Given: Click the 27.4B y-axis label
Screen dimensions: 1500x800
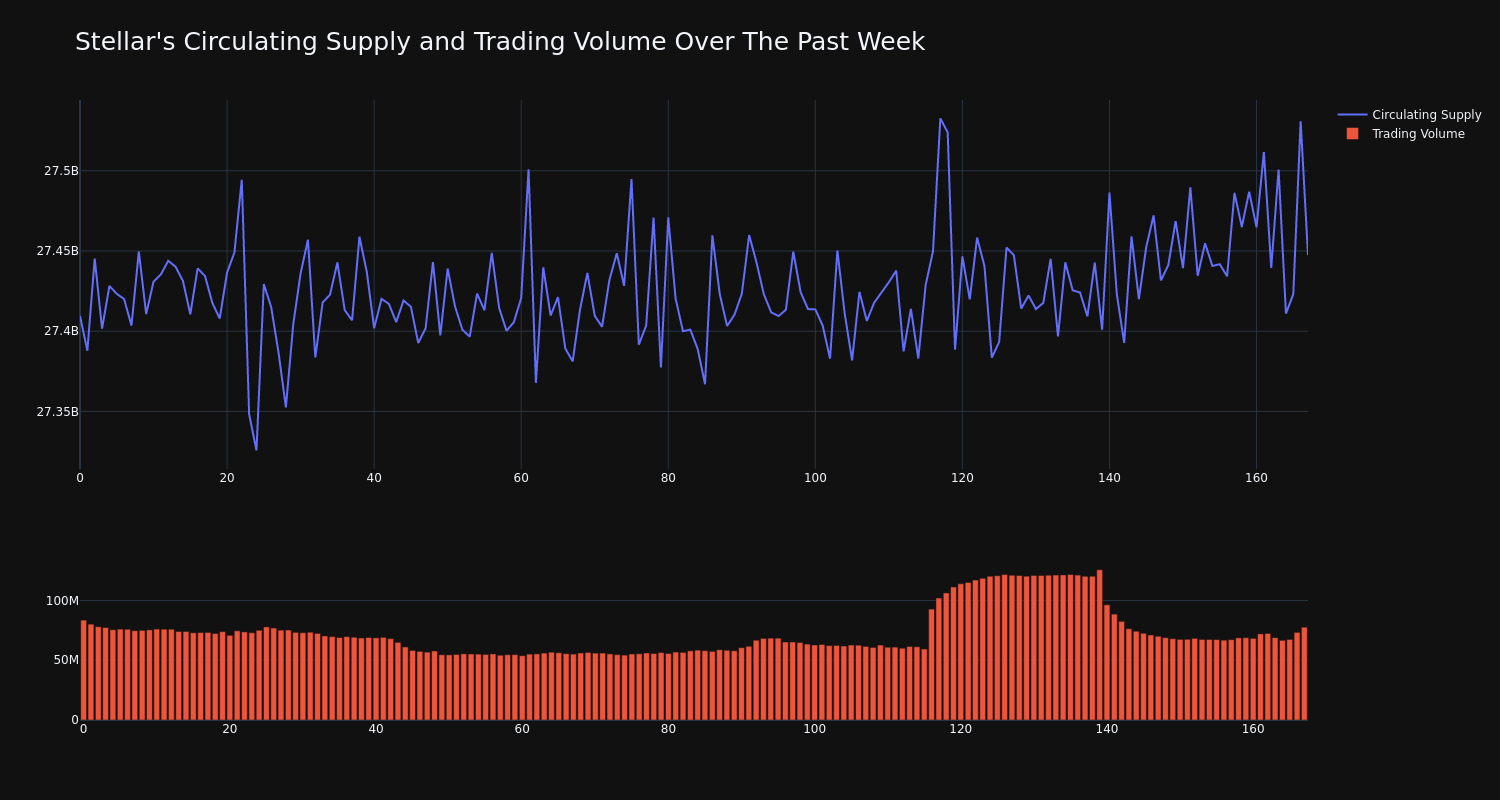Looking at the screenshot, I should click(x=61, y=331).
